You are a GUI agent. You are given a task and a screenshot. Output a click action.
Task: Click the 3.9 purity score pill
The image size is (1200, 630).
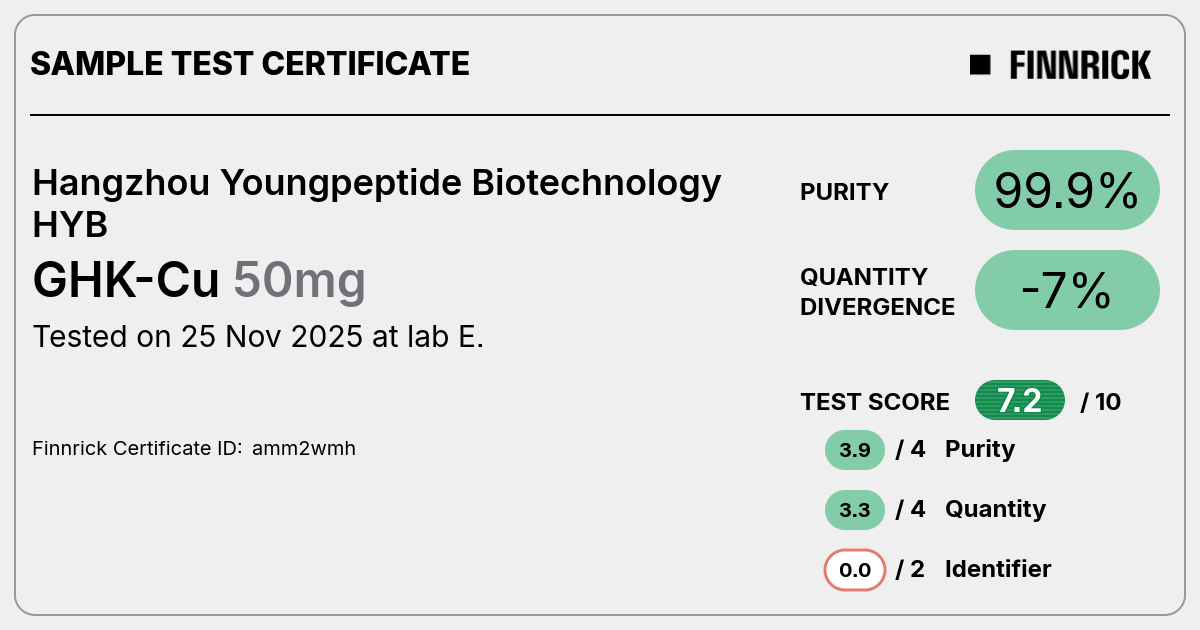pos(855,450)
